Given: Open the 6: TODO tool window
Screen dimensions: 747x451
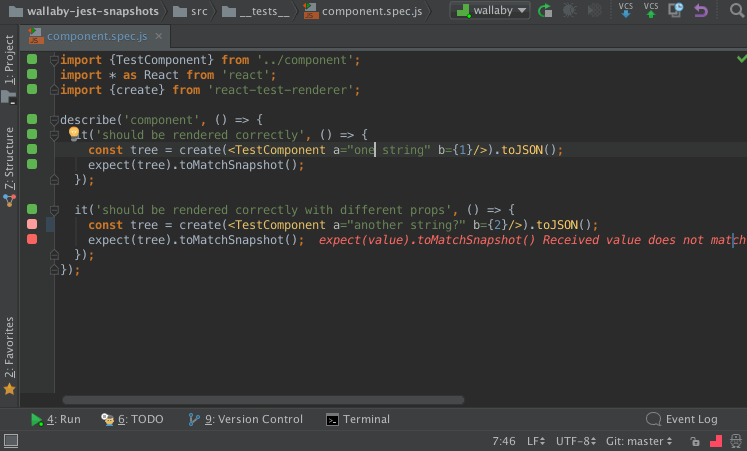Looking at the screenshot, I should click(132, 419).
